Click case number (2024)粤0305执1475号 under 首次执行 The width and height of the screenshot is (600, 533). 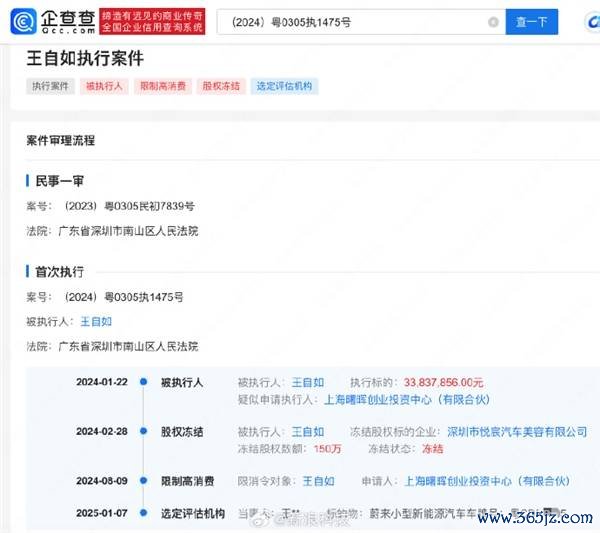[x=124, y=297]
